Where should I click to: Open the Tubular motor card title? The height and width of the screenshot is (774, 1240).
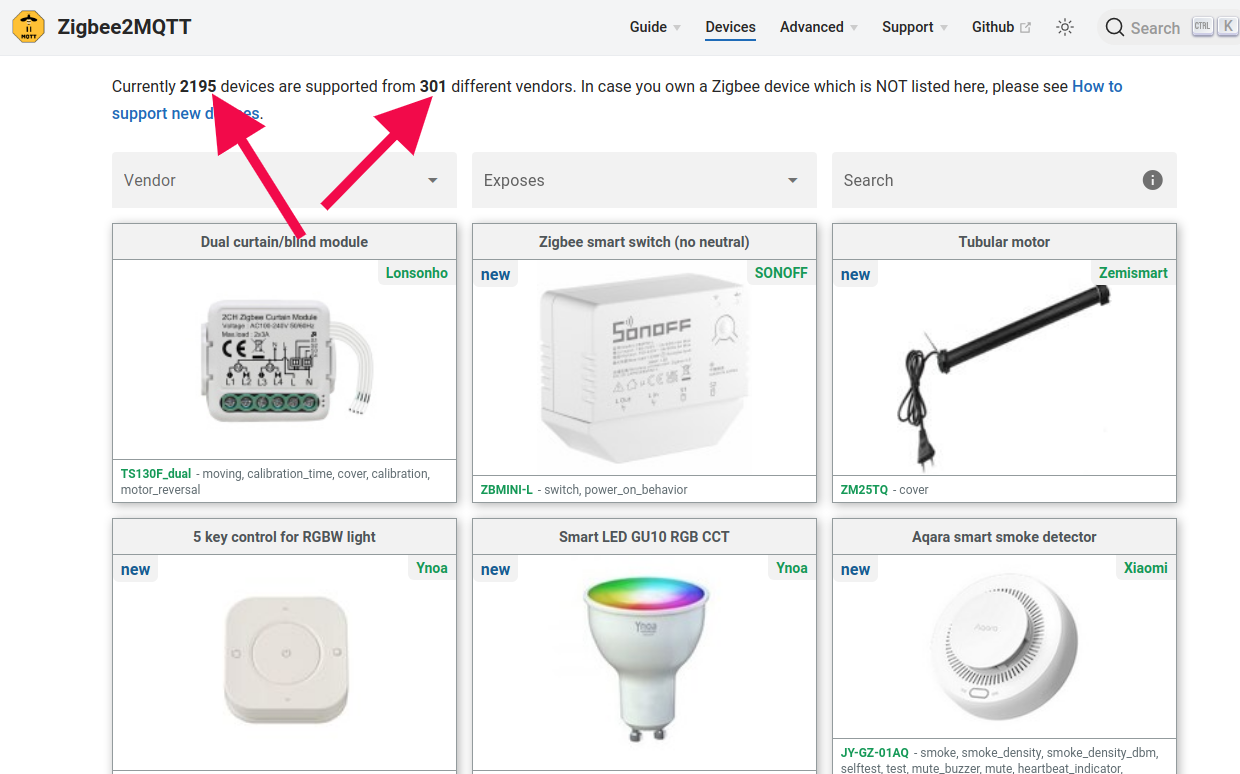coord(1004,242)
